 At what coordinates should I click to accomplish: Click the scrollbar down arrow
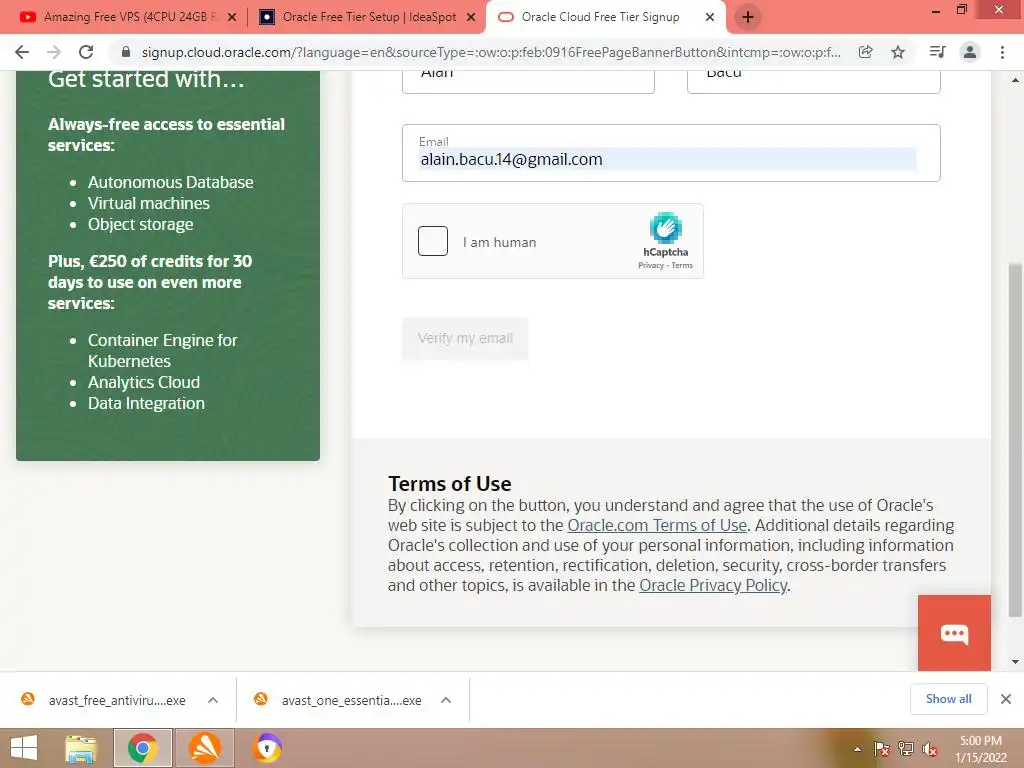click(1015, 662)
